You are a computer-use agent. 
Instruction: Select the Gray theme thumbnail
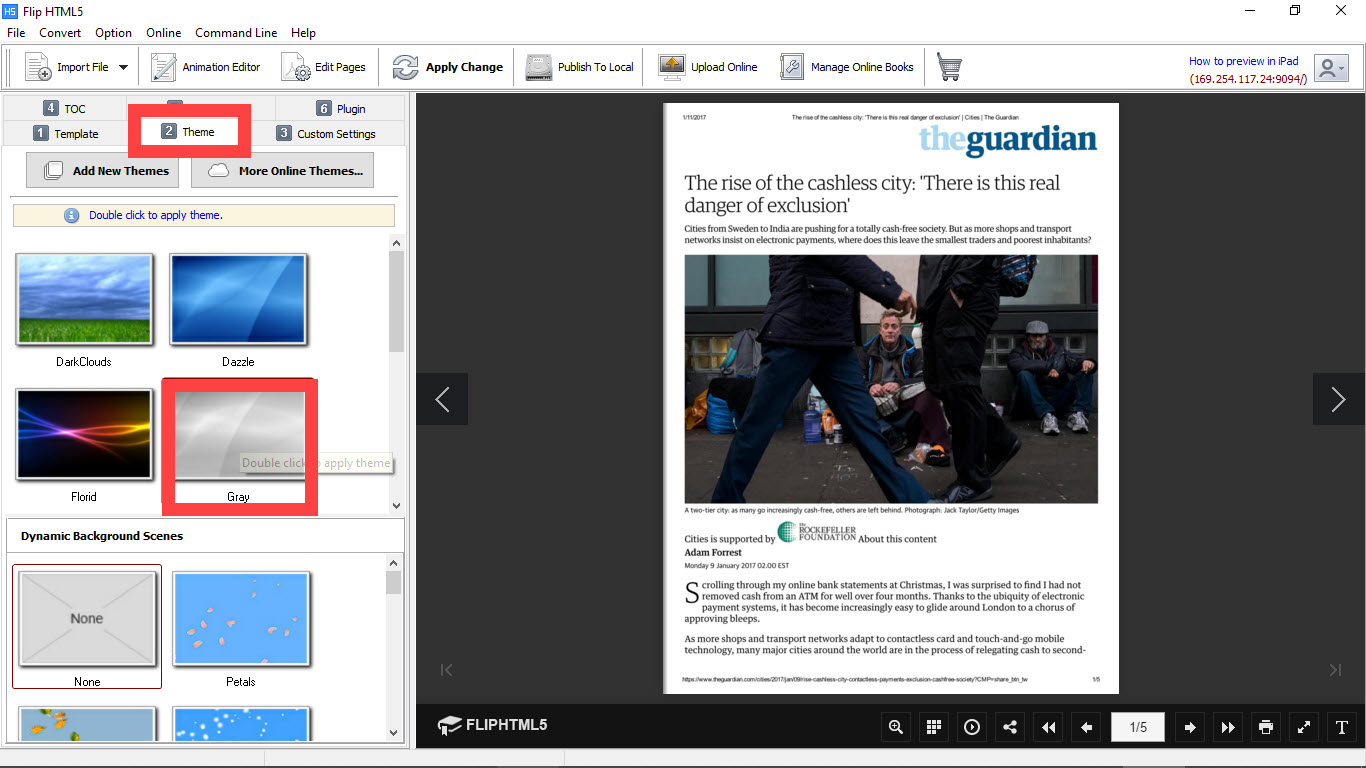[239, 437]
